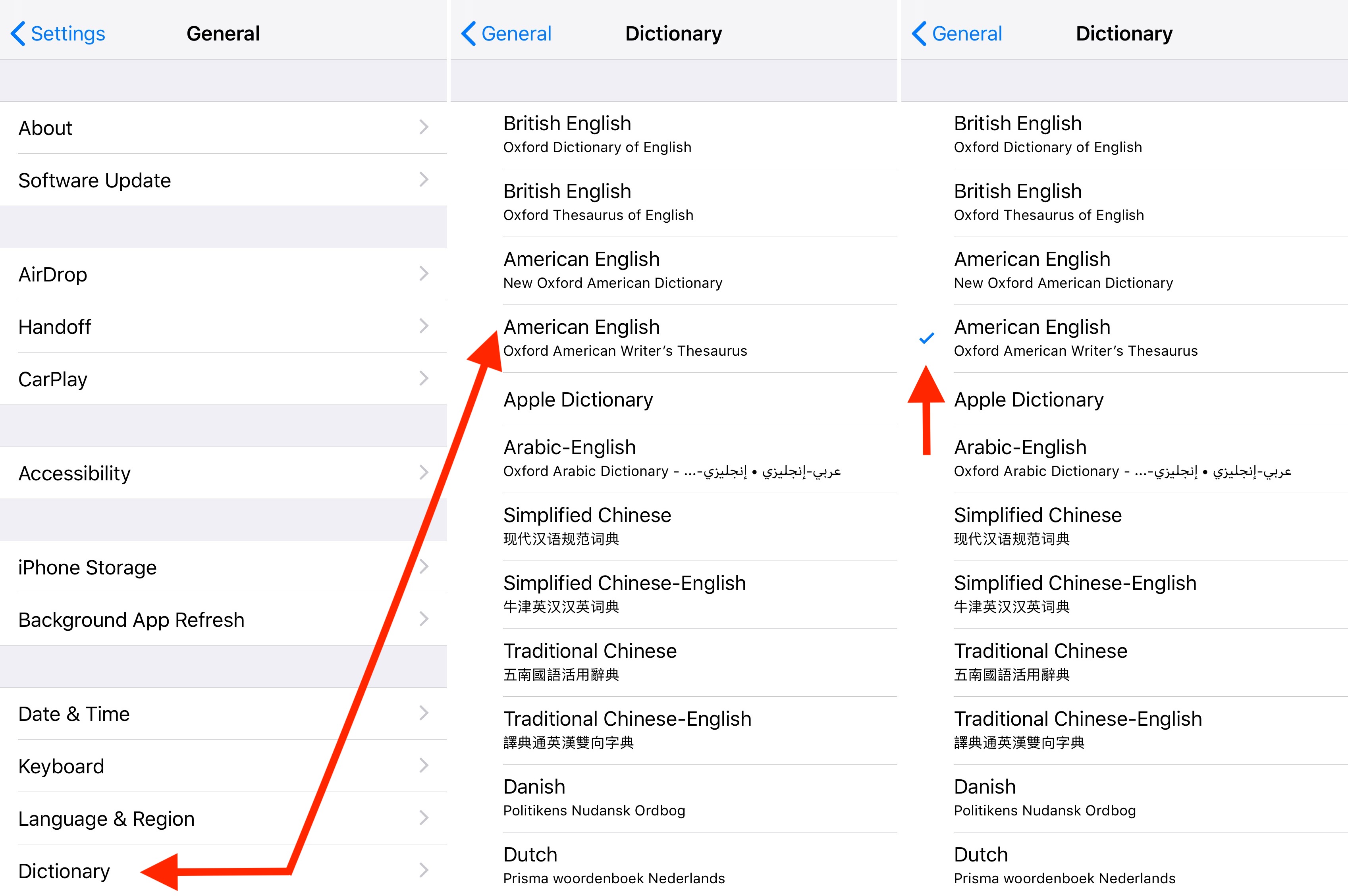Open the Date & Time settings
Screen dimensions: 1348x896
(74, 714)
